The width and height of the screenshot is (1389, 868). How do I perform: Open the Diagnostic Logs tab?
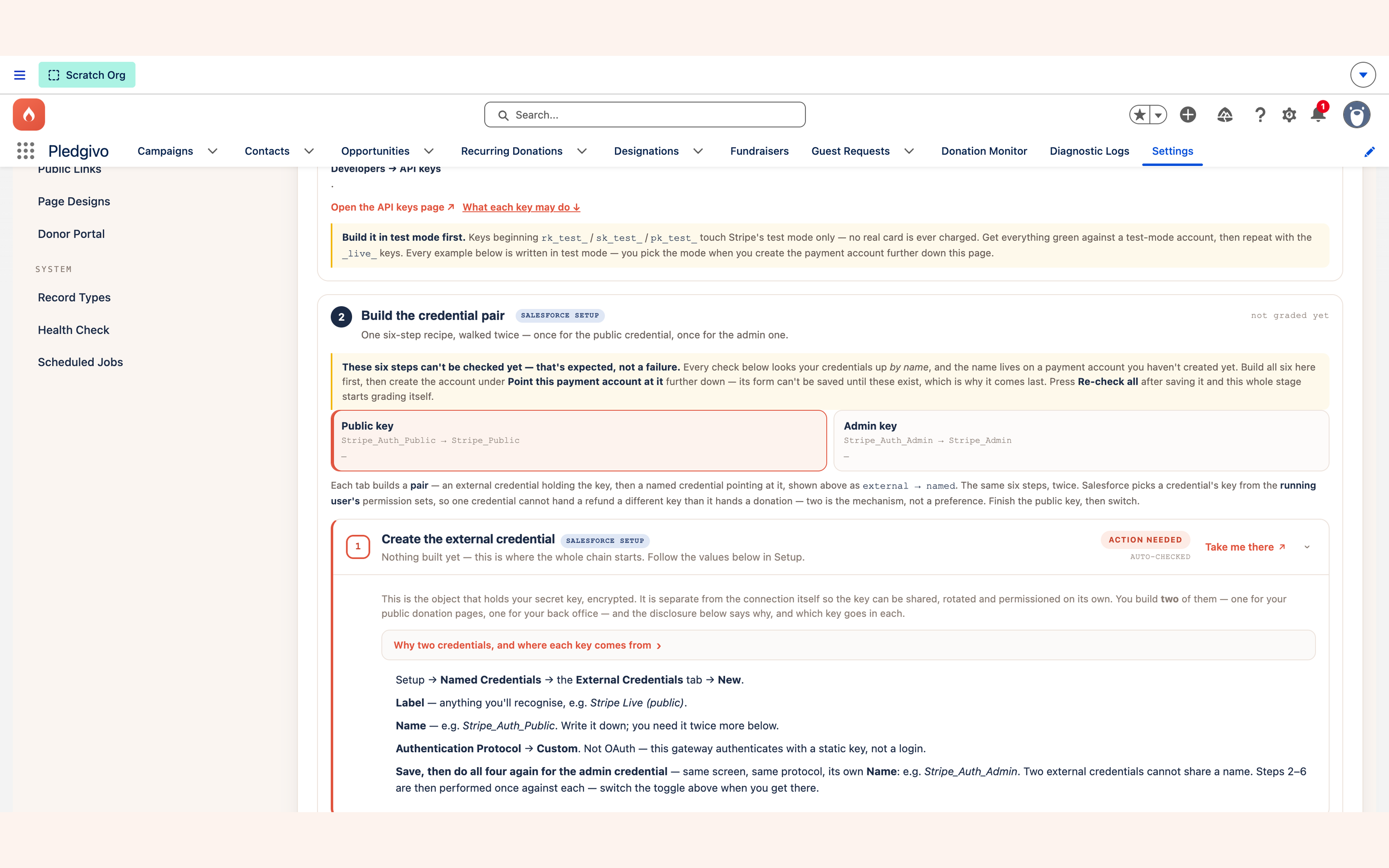pyautogui.click(x=1089, y=151)
